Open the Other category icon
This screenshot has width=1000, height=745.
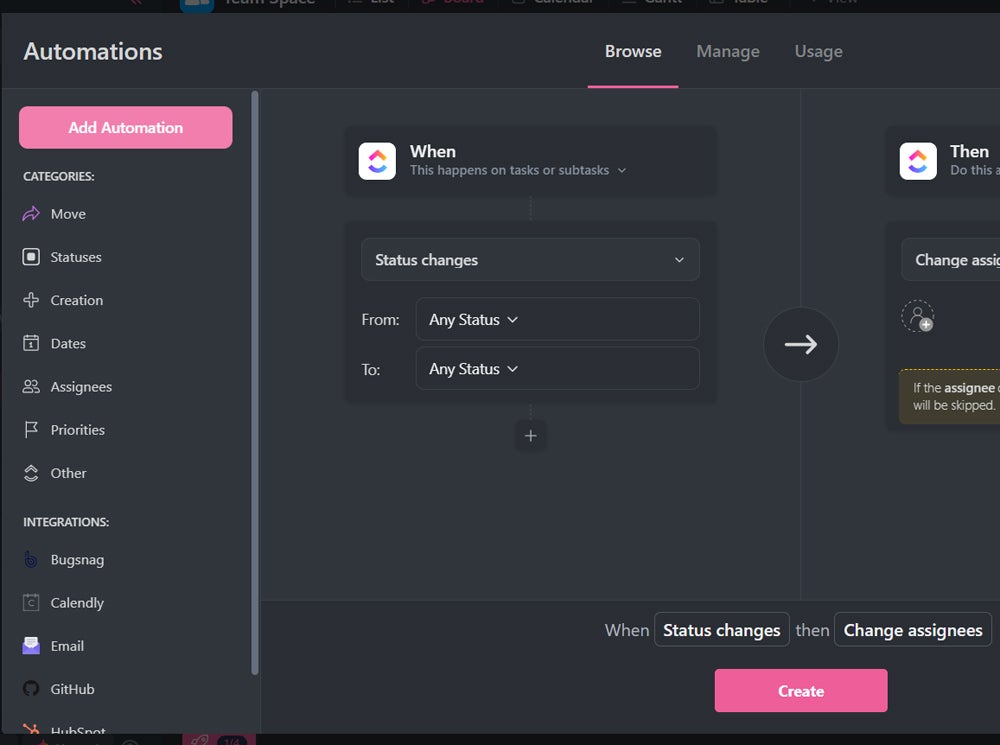[31, 473]
